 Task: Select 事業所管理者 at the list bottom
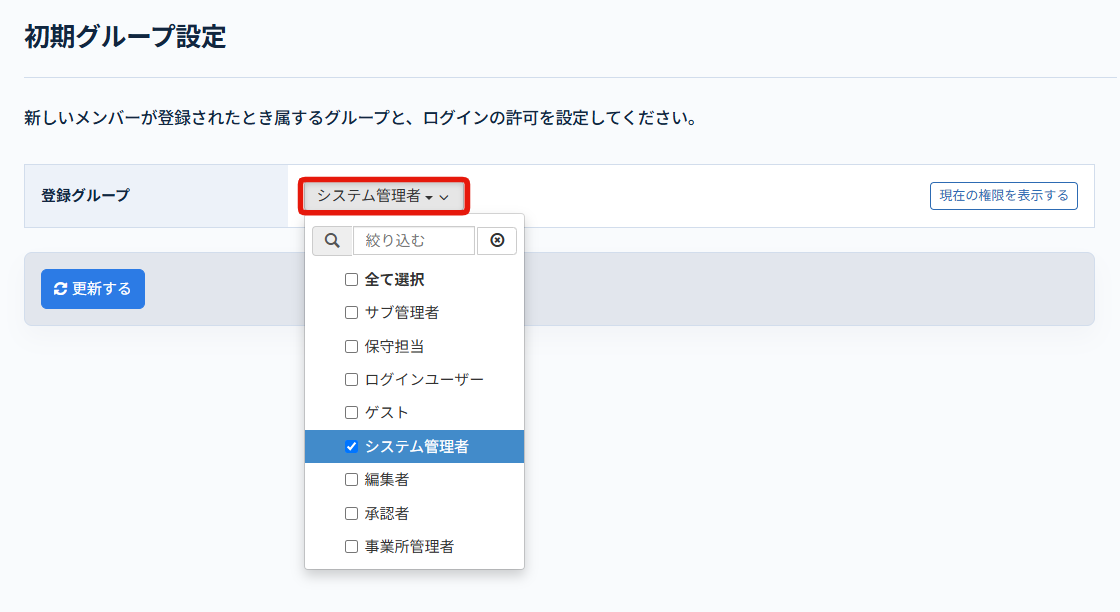[409, 547]
